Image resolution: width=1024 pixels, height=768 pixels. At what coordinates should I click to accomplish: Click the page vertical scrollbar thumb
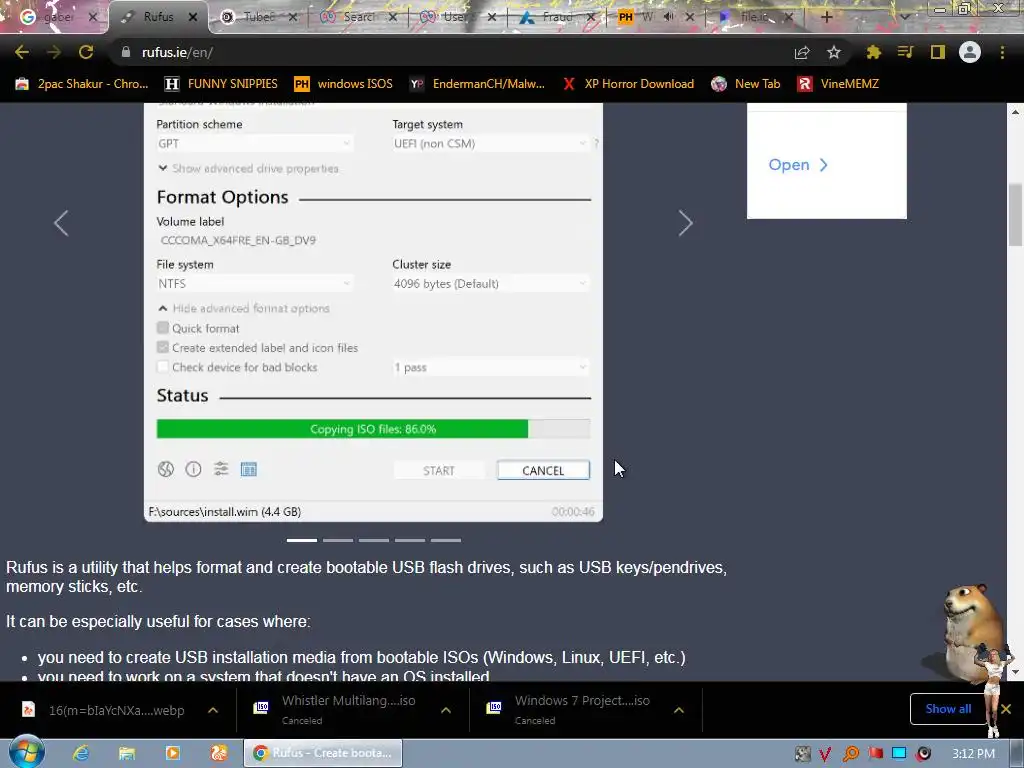tap(1015, 214)
